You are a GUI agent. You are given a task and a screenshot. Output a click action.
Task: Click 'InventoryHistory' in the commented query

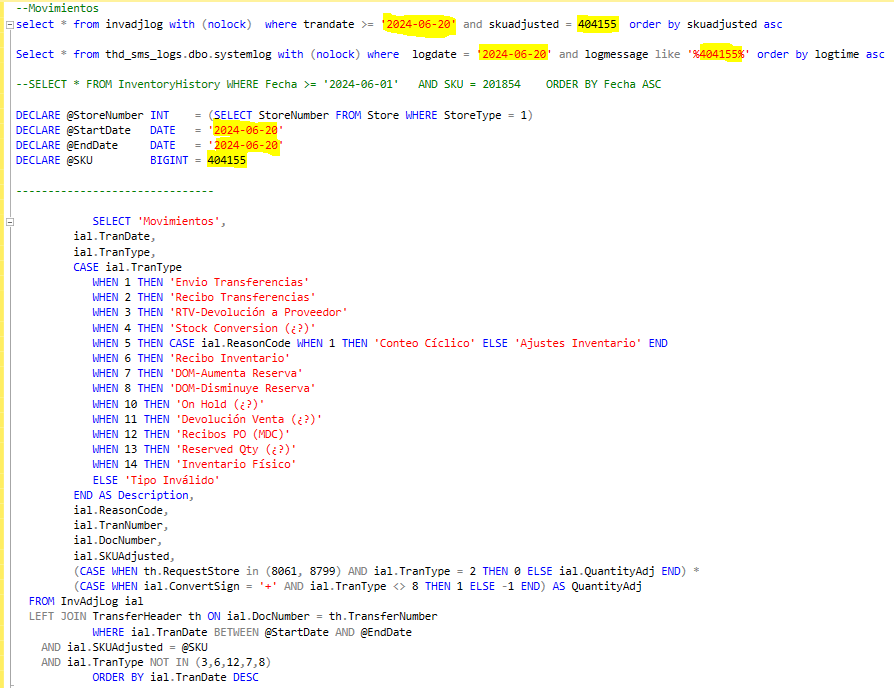pyautogui.click(x=169, y=84)
